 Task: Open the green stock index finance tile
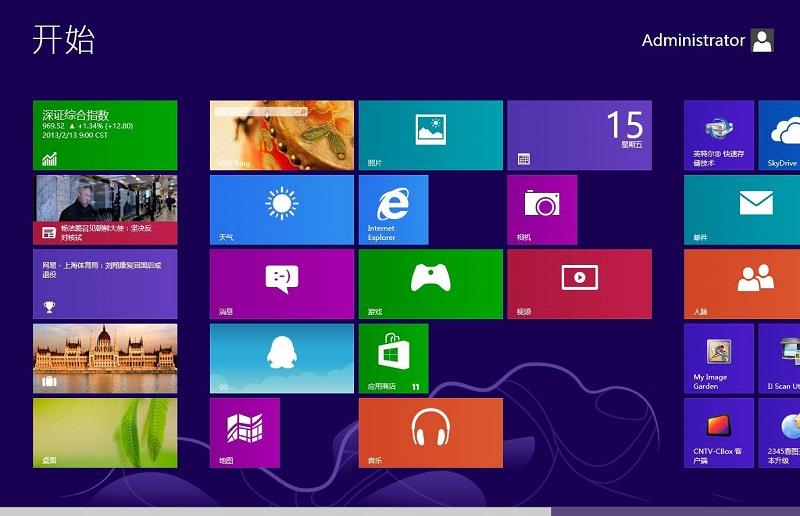[x=105, y=135]
